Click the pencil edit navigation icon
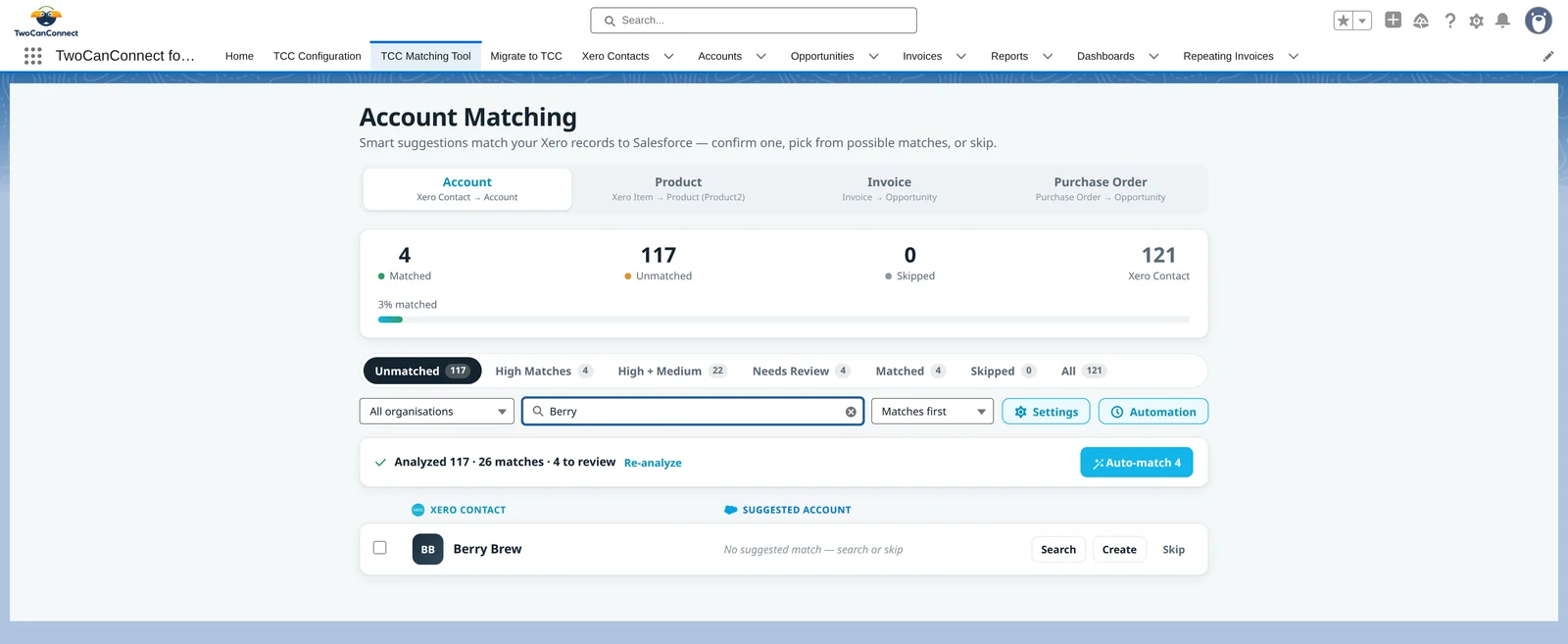 (x=1548, y=56)
